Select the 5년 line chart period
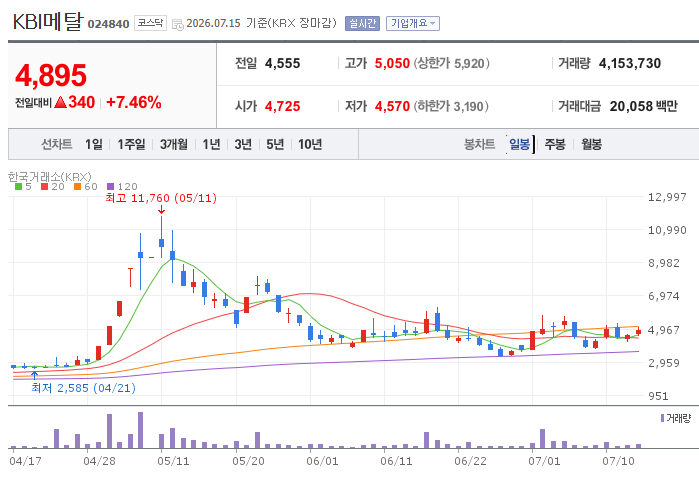Image resolution: width=699 pixels, height=477 pixels. click(x=275, y=144)
